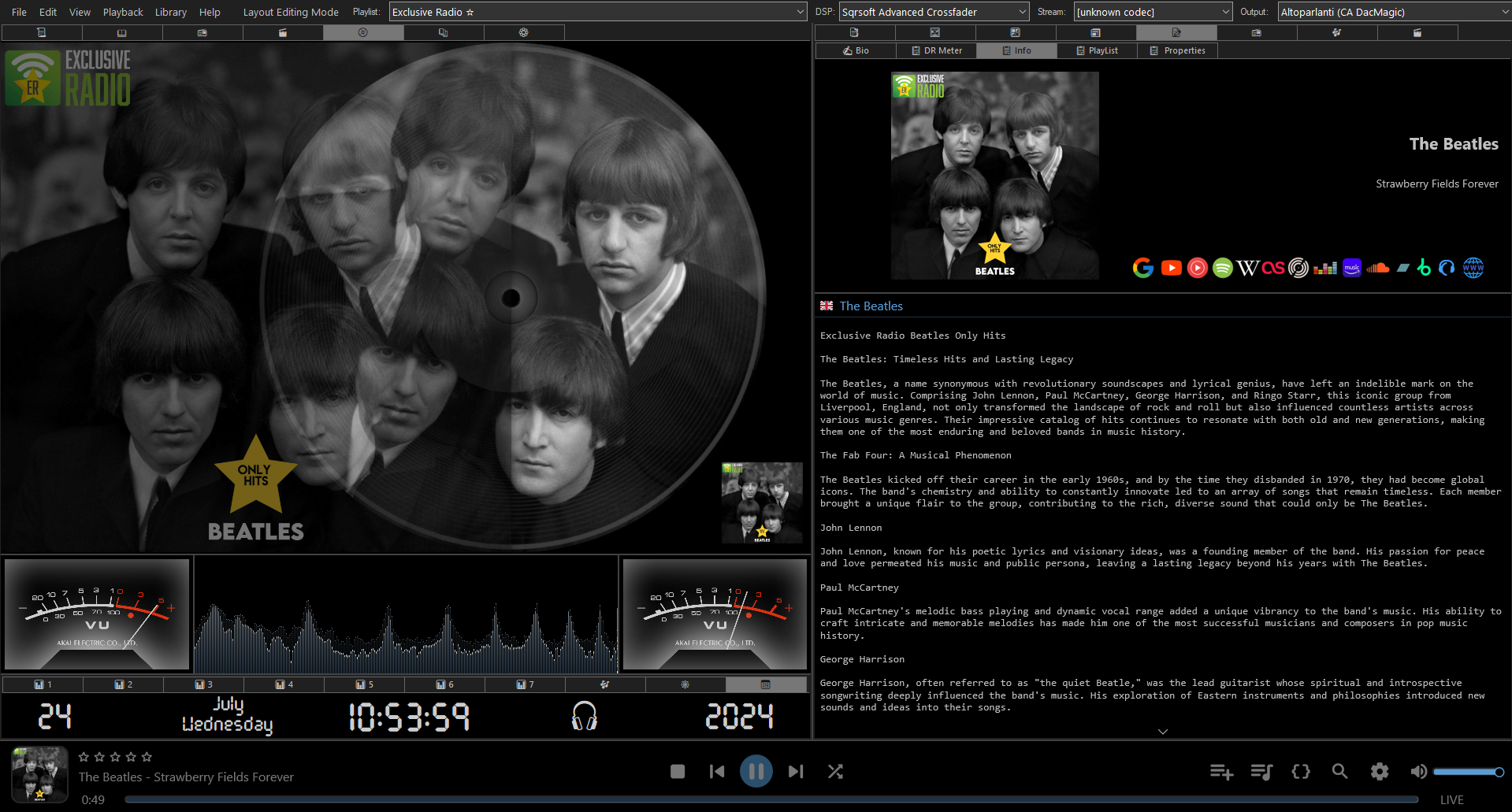Select the clapperboard tab in left panel strip

click(x=282, y=32)
